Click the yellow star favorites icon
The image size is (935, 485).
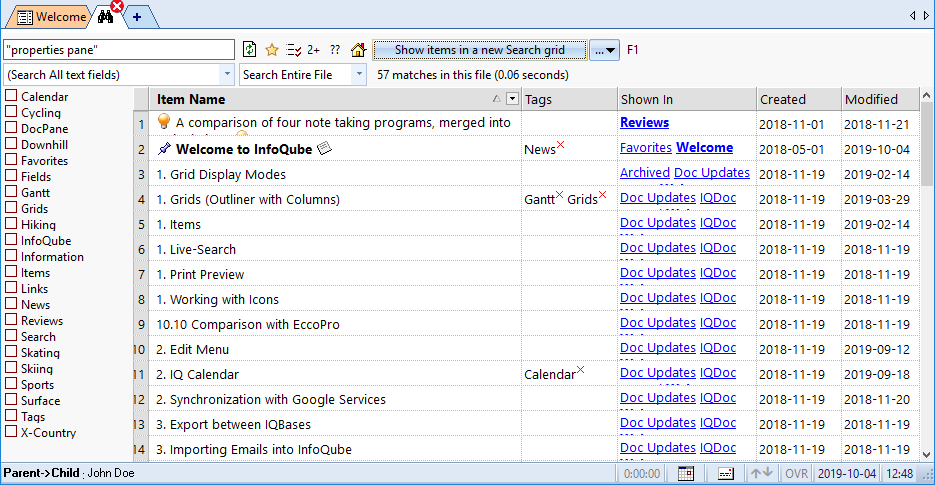point(272,50)
